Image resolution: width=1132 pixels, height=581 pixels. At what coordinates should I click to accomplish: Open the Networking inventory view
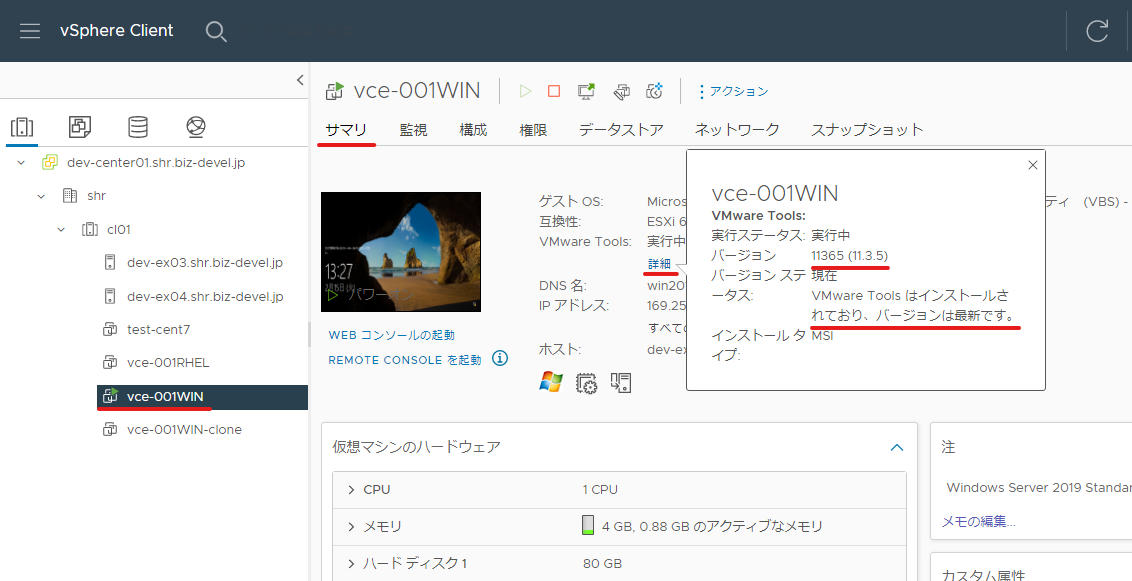(x=196, y=127)
